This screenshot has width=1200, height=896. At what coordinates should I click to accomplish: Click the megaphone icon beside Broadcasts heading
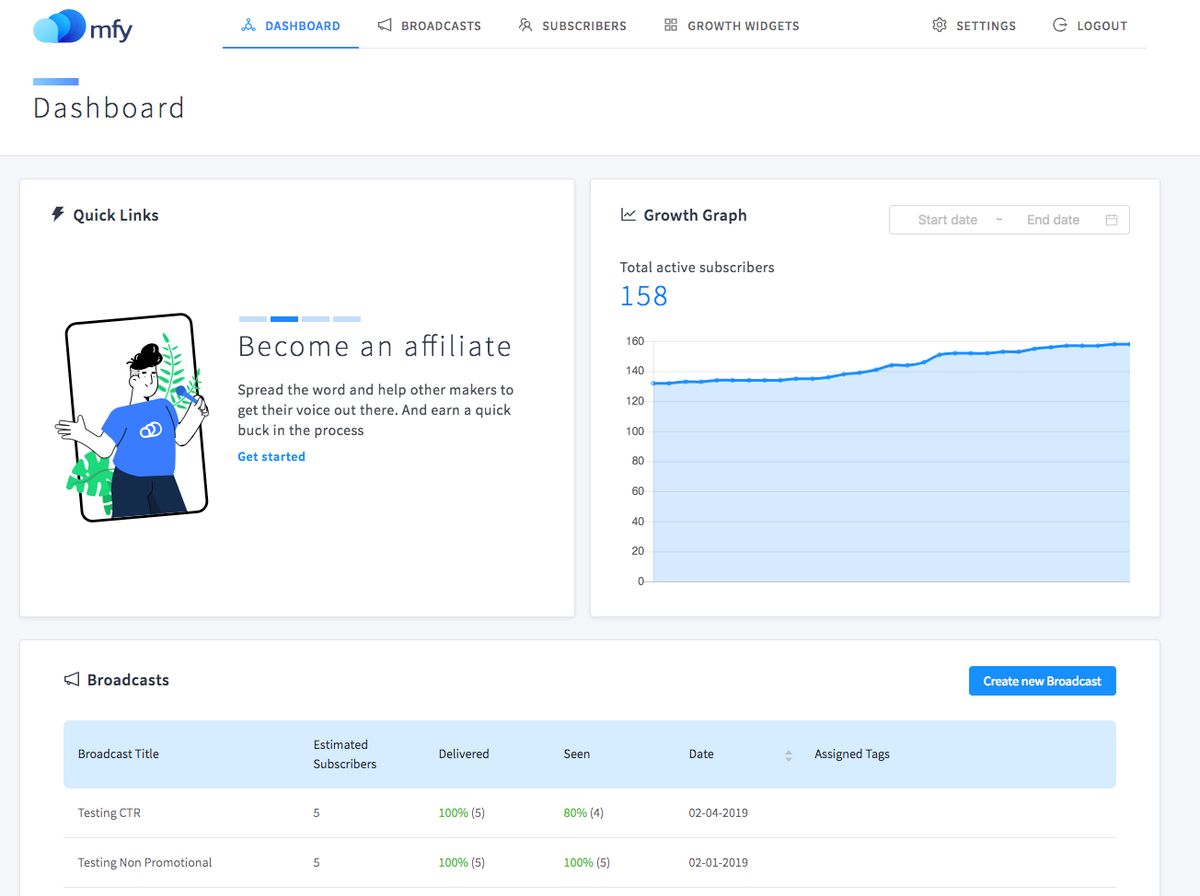pyautogui.click(x=70, y=679)
